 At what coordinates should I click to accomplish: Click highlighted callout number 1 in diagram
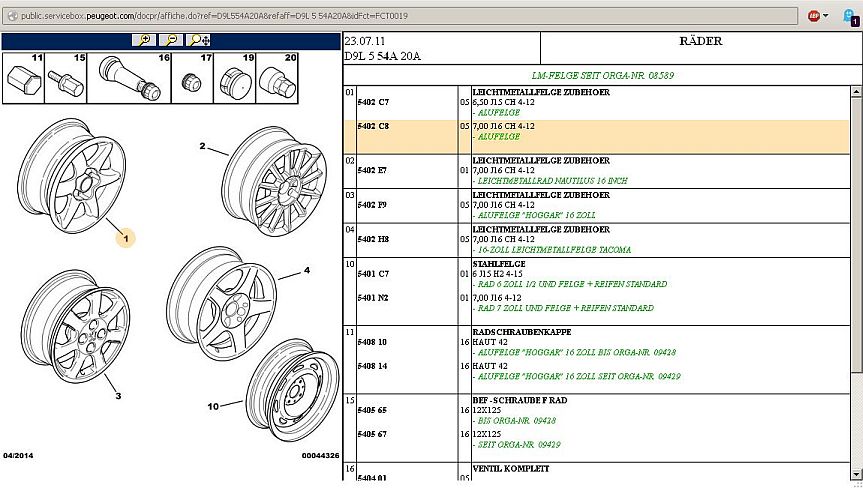127,238
